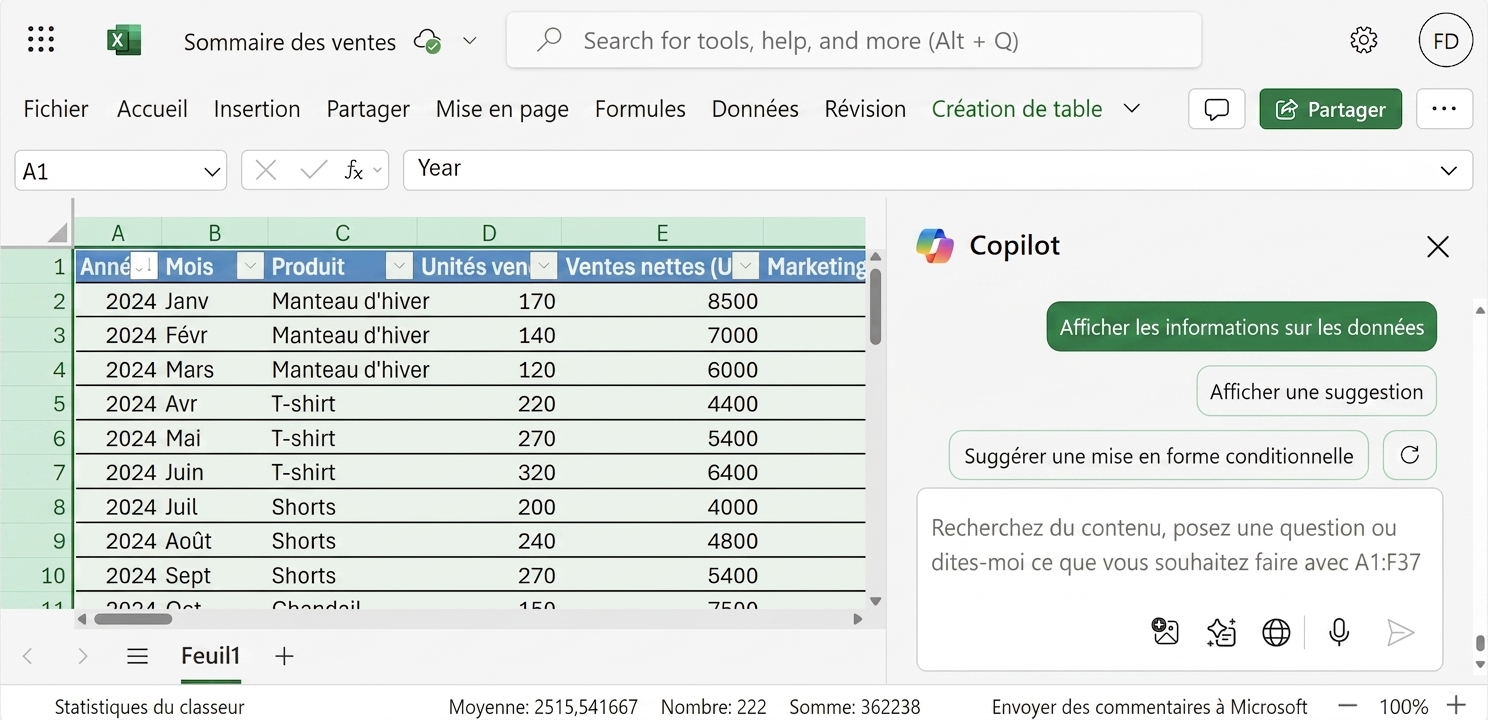This screenshot has width=1488, height=720.
Task: Open Statistiques du classeur
Action: point(149,707)
